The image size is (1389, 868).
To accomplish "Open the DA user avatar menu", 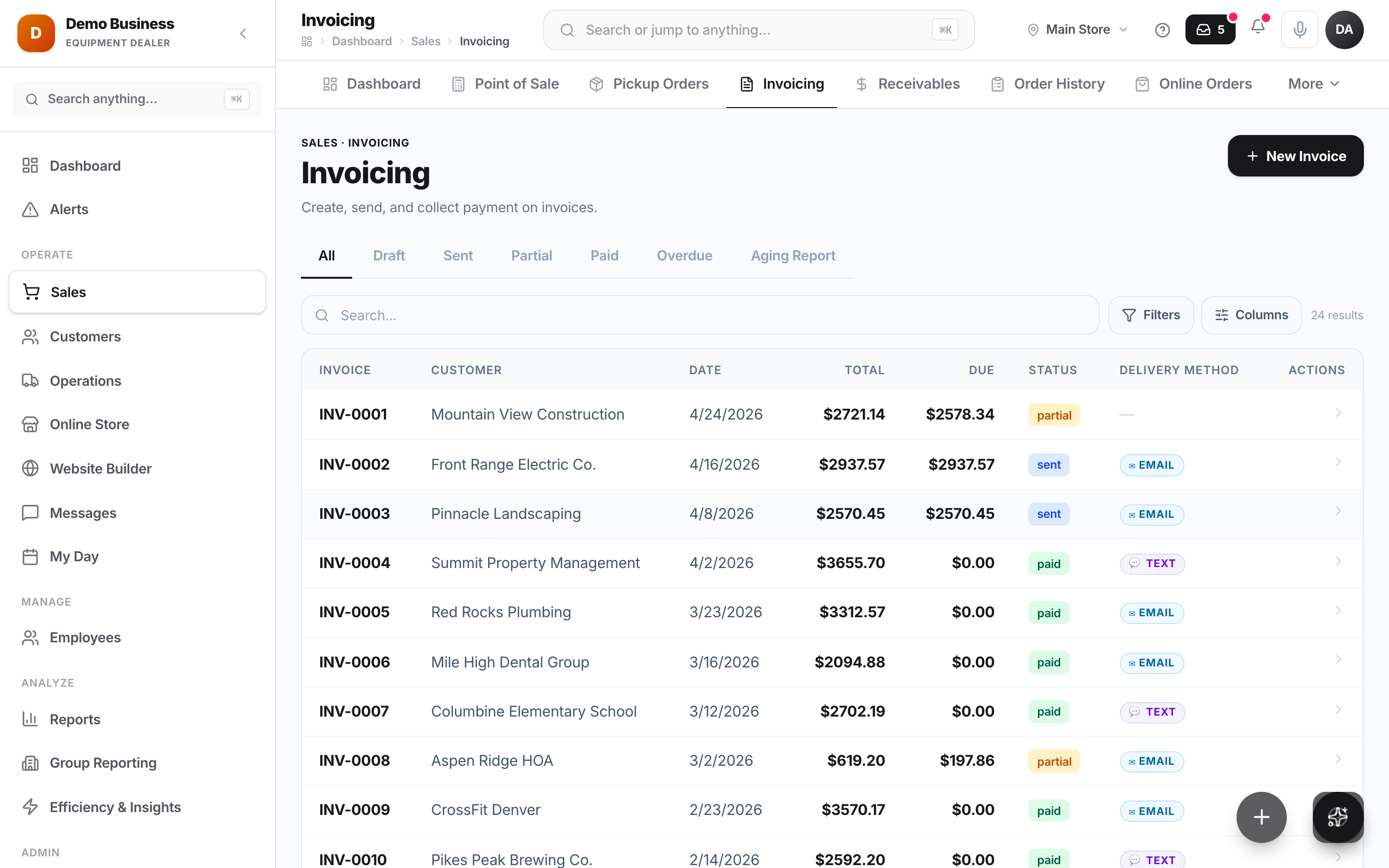I will click(1344, 30).
